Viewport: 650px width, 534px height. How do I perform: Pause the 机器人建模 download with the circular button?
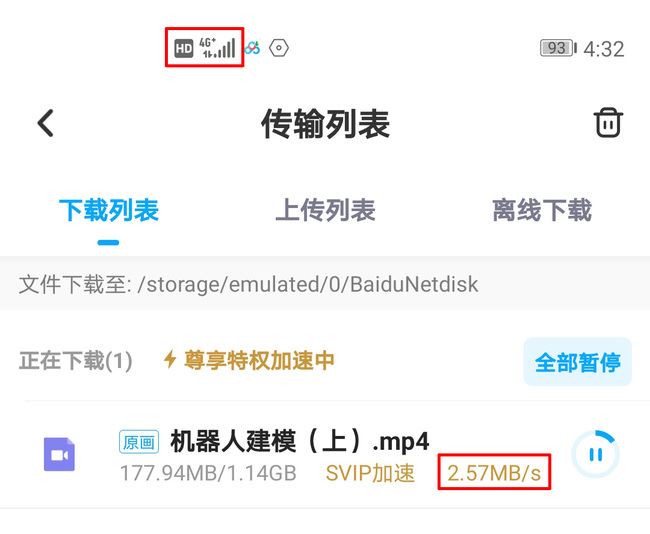point(596,454)
